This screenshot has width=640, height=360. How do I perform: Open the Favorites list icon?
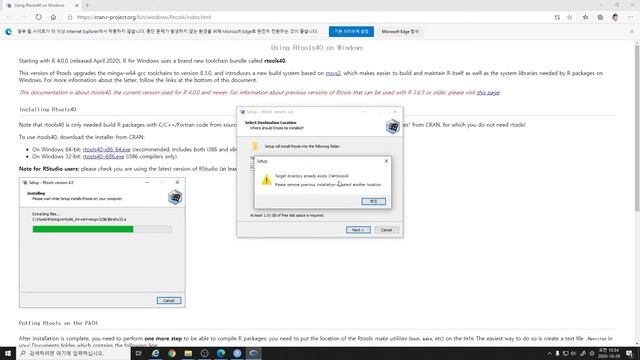[585, 17]
